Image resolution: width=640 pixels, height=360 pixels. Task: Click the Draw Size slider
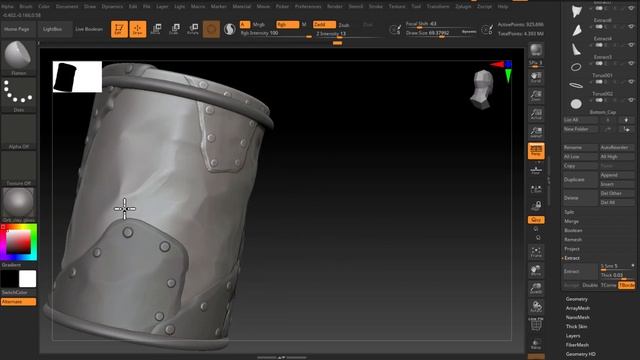pos(441,33)
